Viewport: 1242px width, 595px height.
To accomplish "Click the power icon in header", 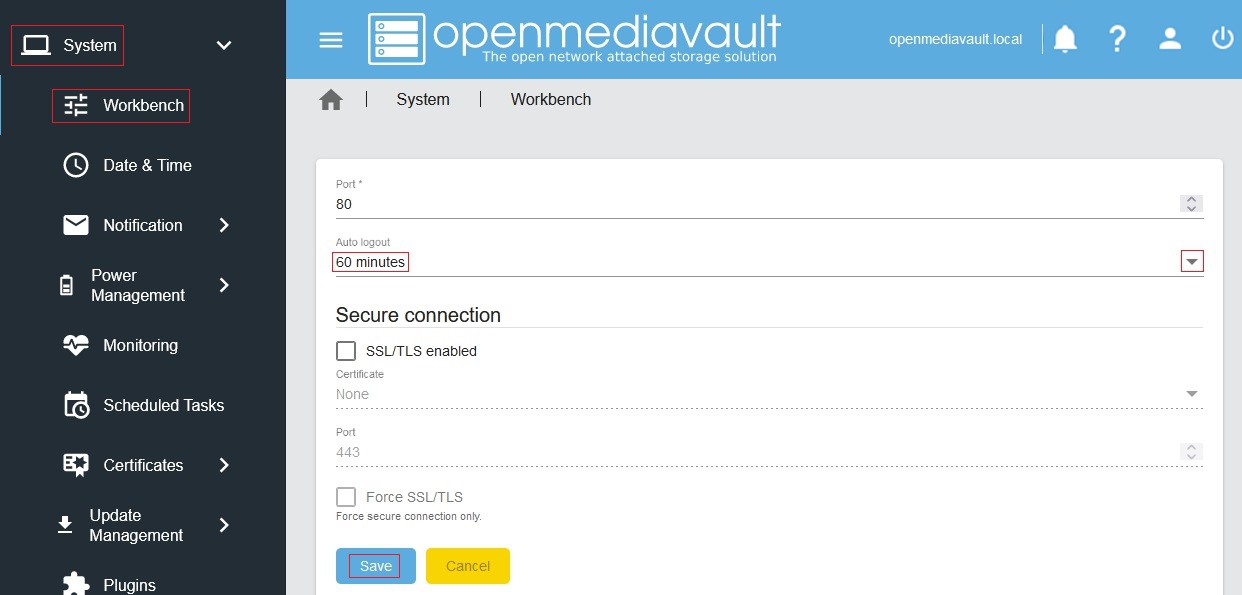I will pyautogui.click(x=1222, y=39).
